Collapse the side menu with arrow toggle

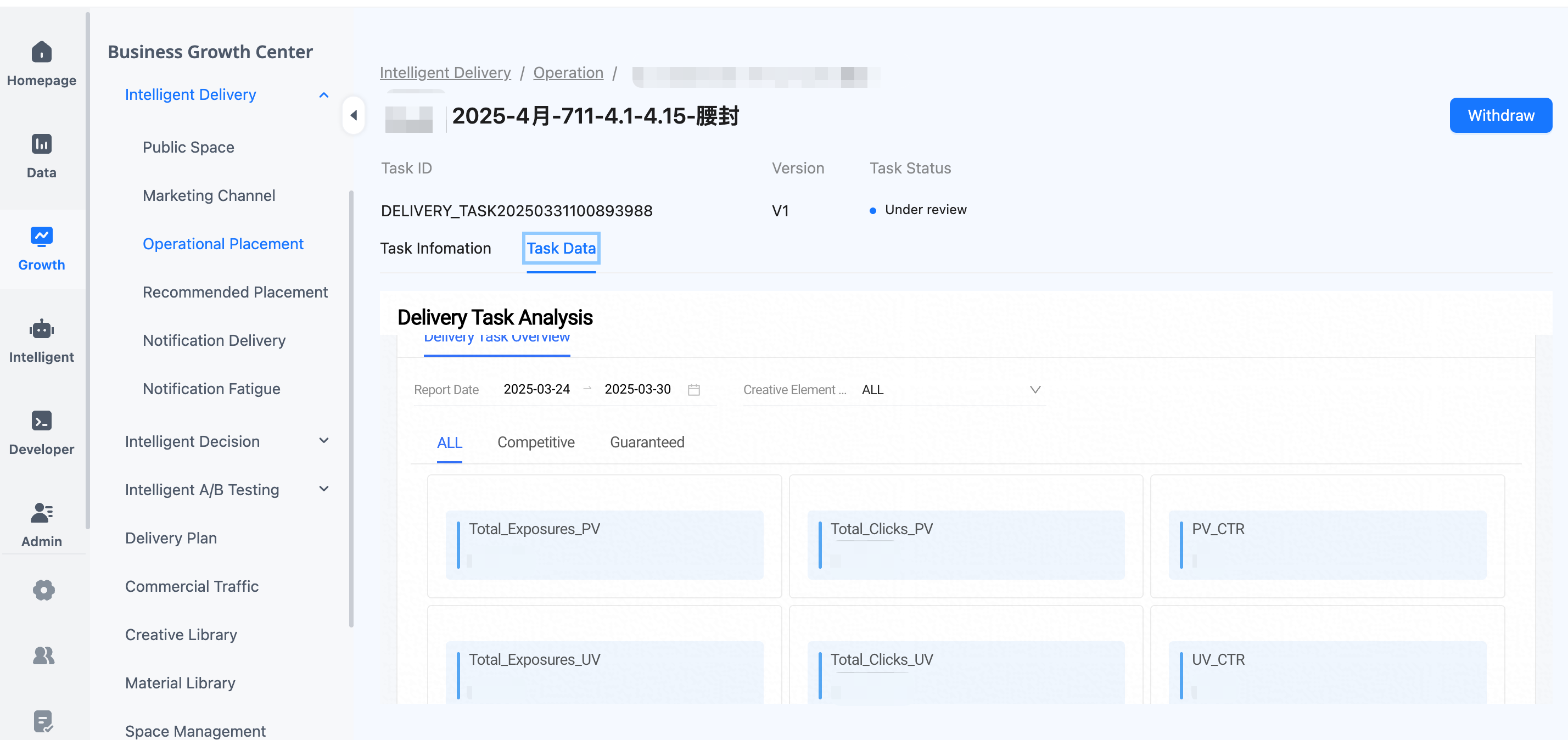coord(354,115)
